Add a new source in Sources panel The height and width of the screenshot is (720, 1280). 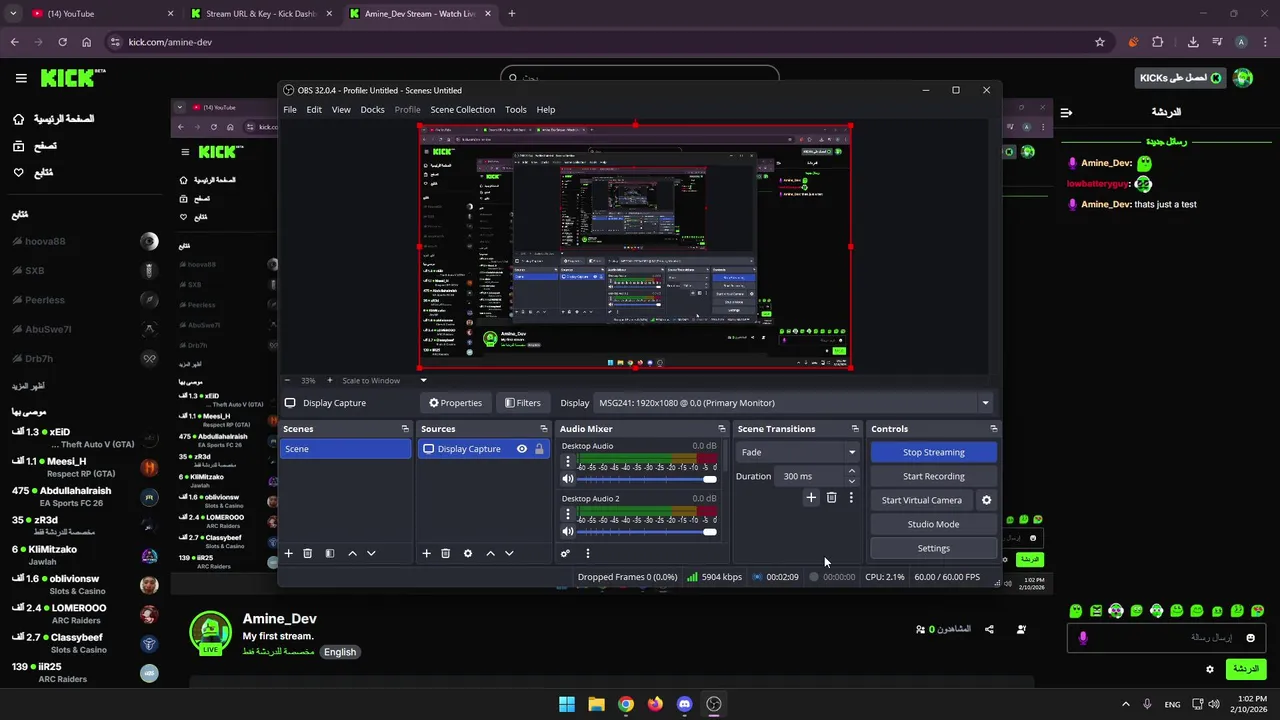coord(426,553)
